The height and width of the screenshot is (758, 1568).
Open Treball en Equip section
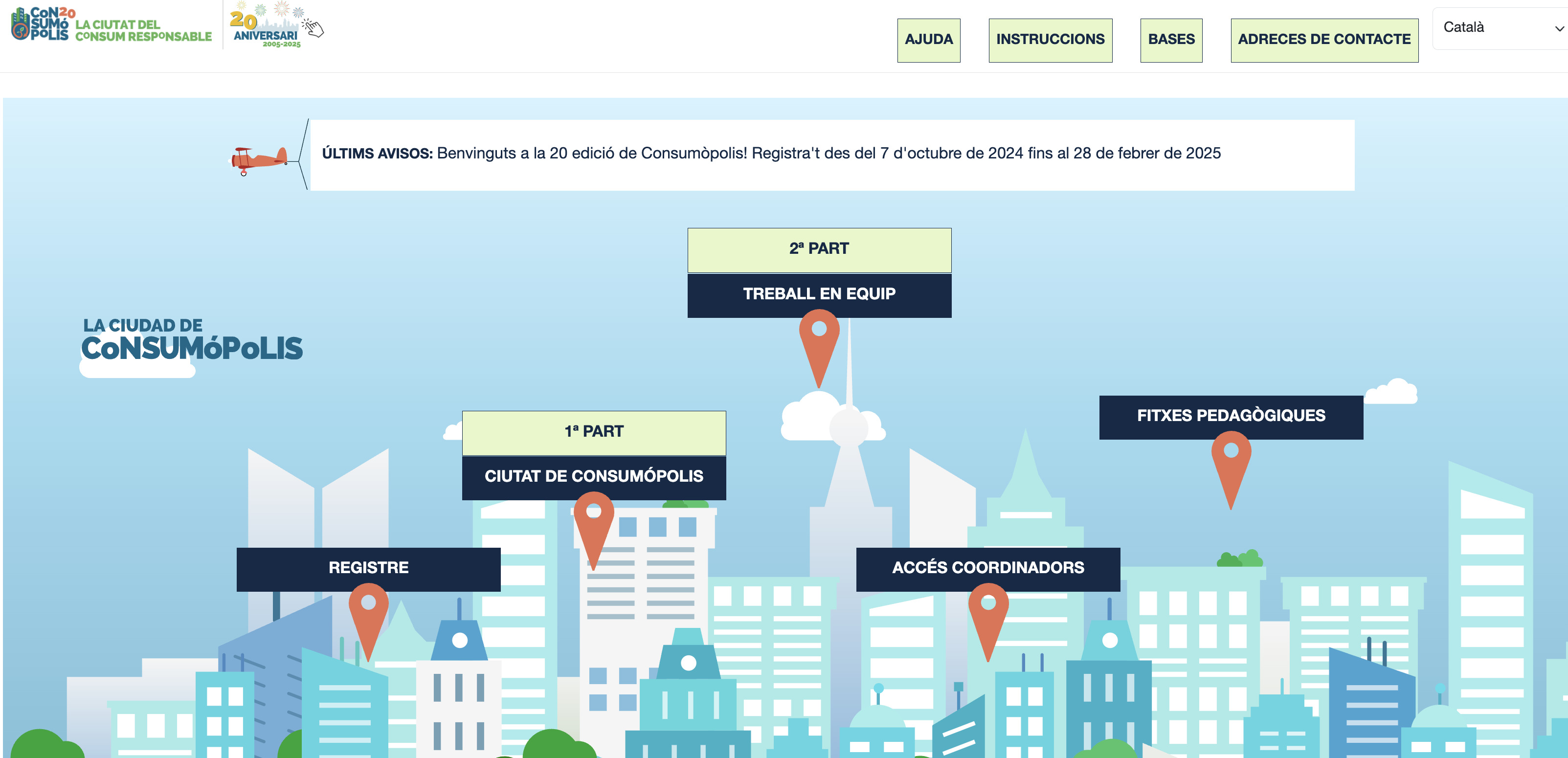819,295
